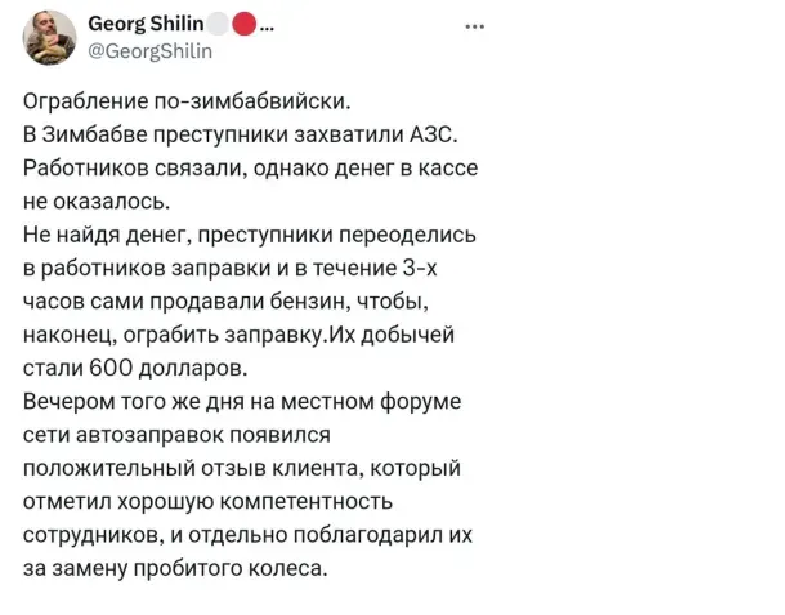Click the truncation ellipsis after the name badges
Image resolution: width=785 pixels, height=615 pixels.
267,26
